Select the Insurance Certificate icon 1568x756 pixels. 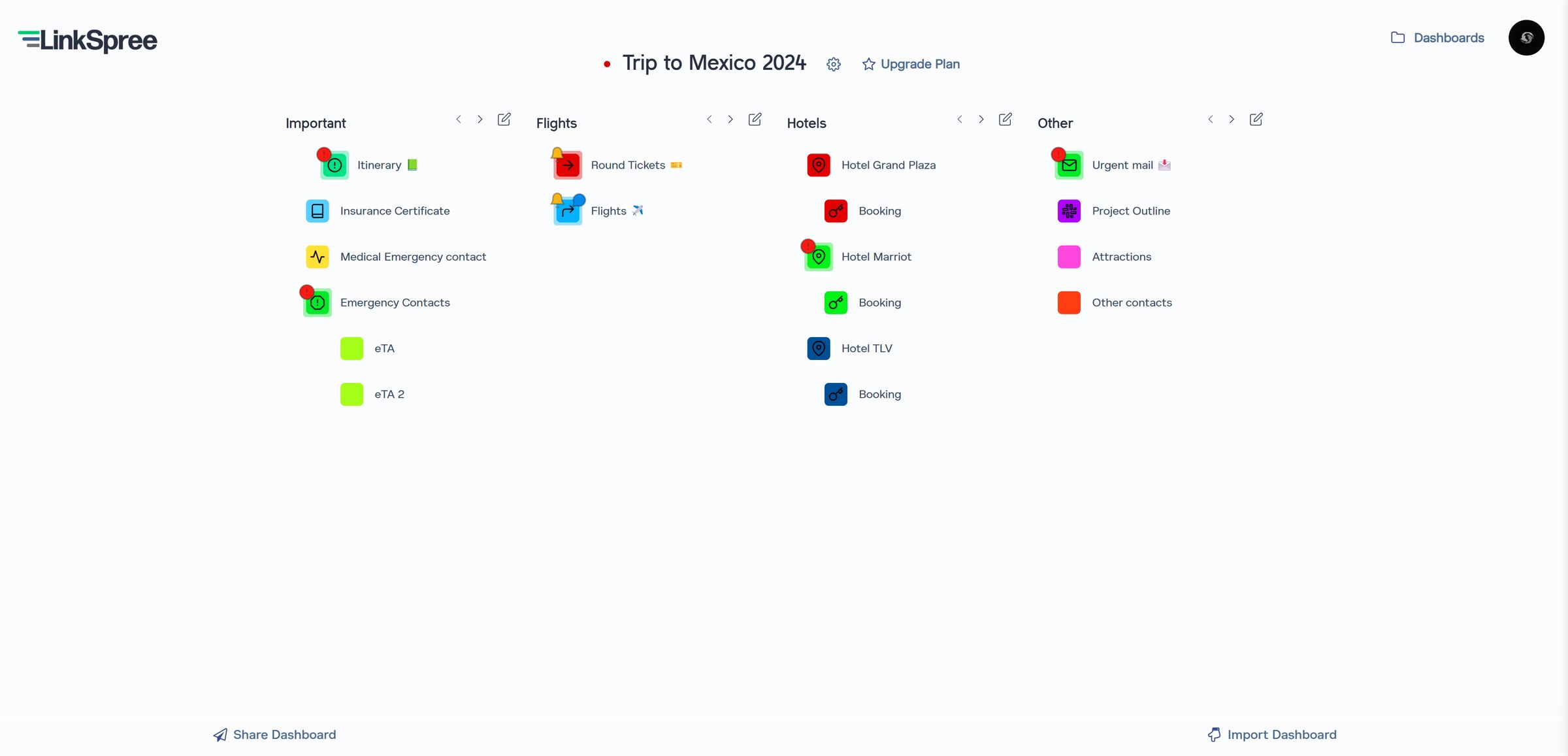(318, 210)
